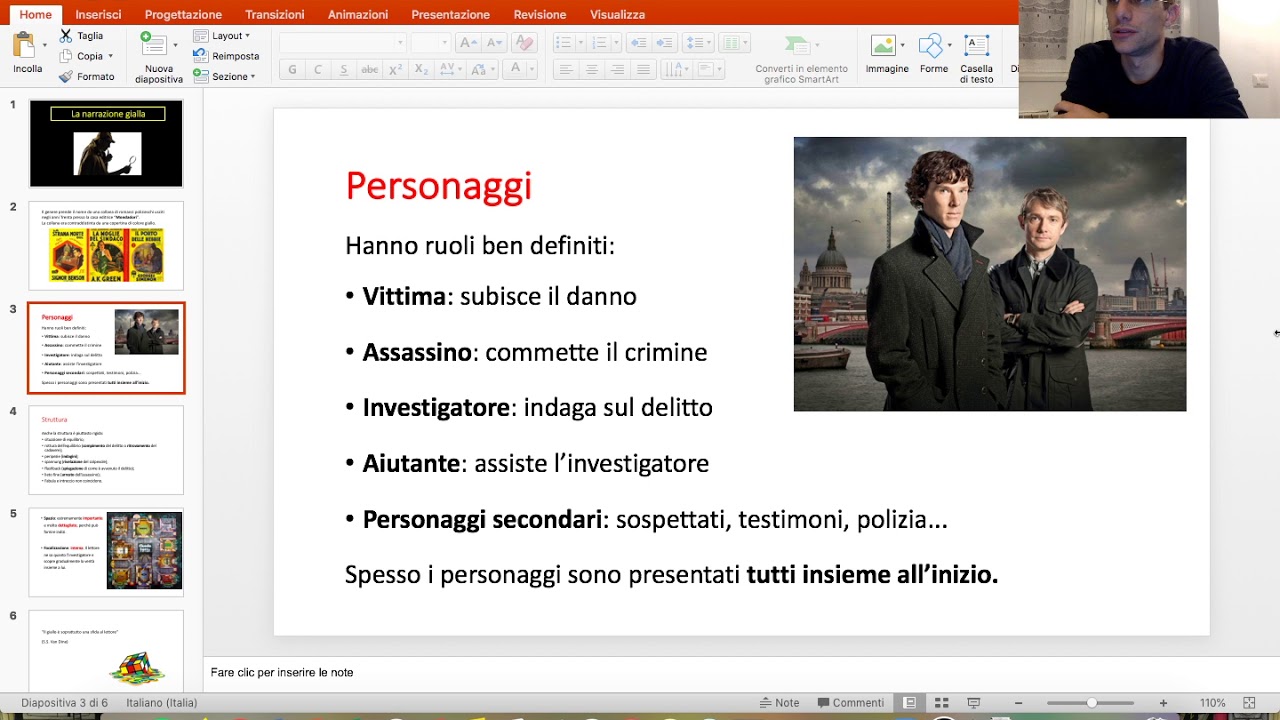This screenshot has width=1280, height=720.
Task: Insert an Immagine picture
Action: (x=887, y=55)
